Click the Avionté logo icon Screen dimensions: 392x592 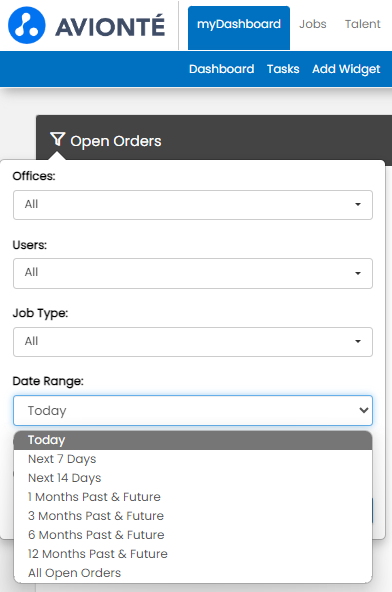[27, 25]
